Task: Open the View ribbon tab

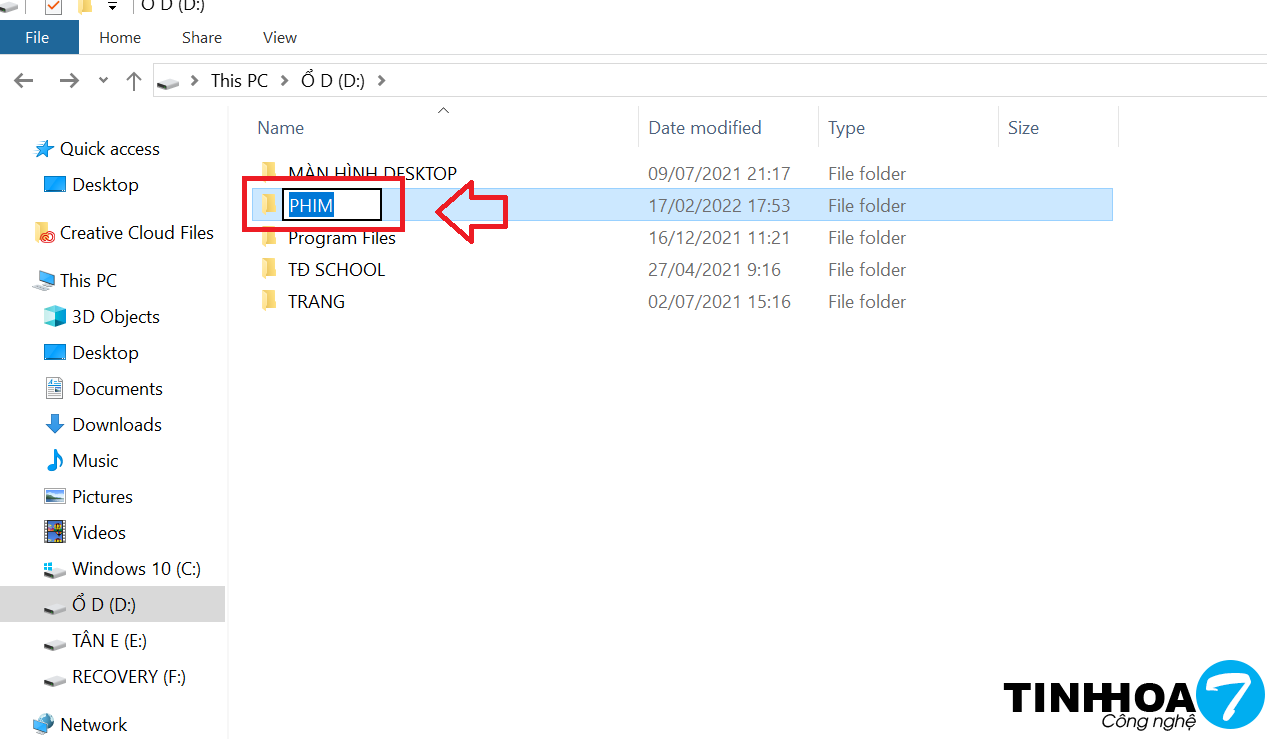Action: tap(280, 37)
